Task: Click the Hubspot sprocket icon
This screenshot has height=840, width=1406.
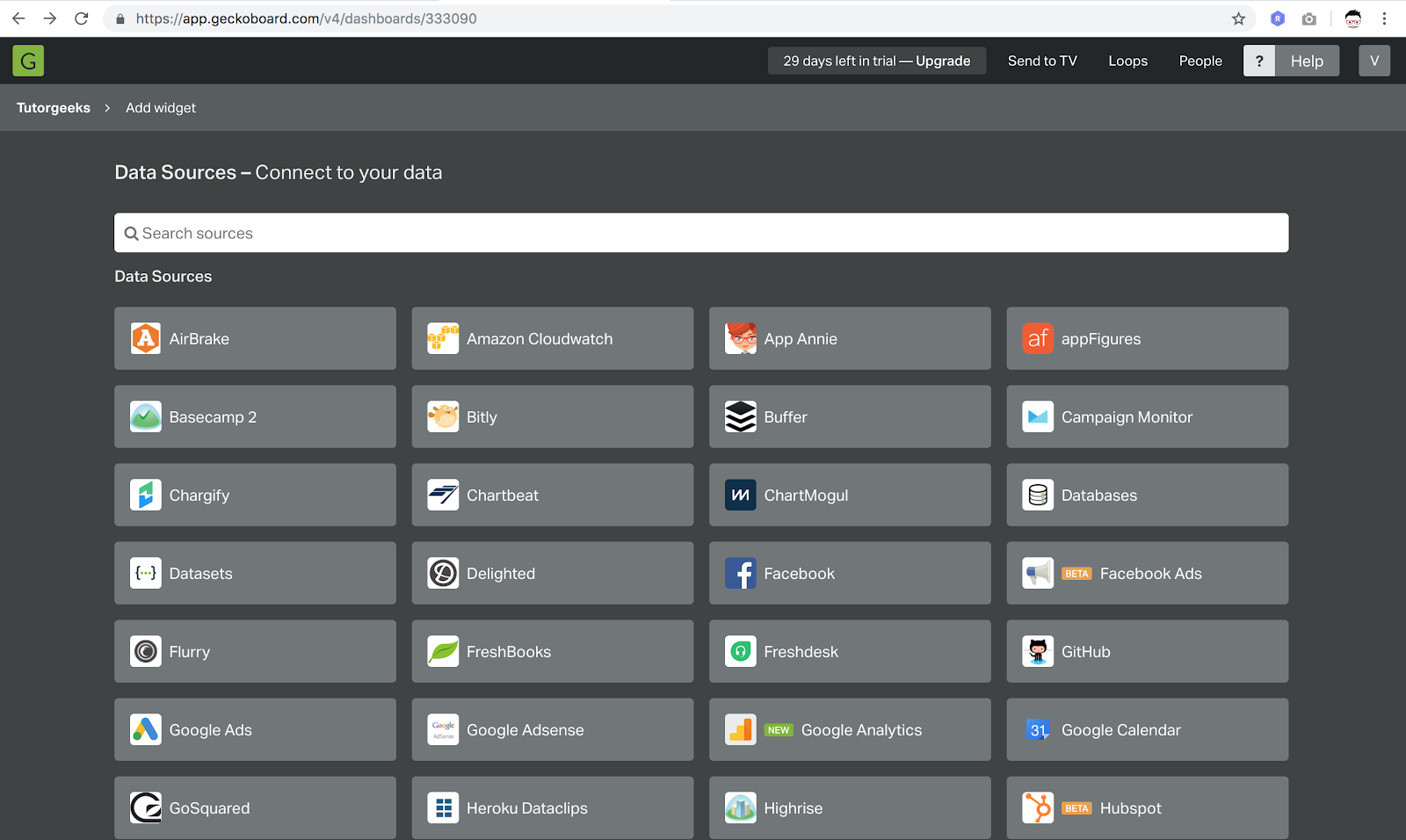Action: (x=1038, y=807)
